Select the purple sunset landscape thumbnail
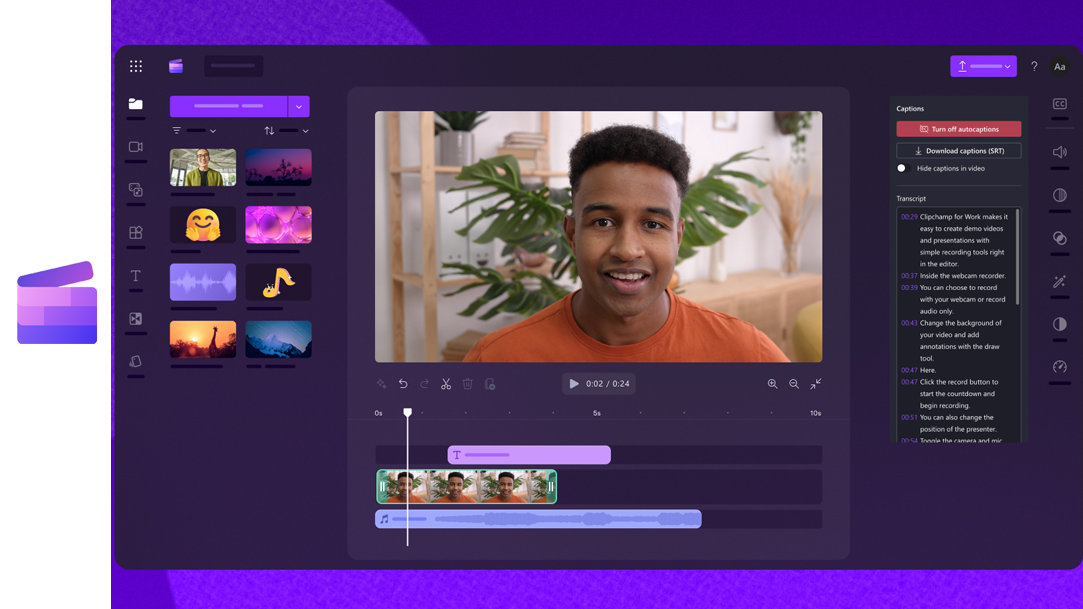1083x609 pixels. coord(278,167)
